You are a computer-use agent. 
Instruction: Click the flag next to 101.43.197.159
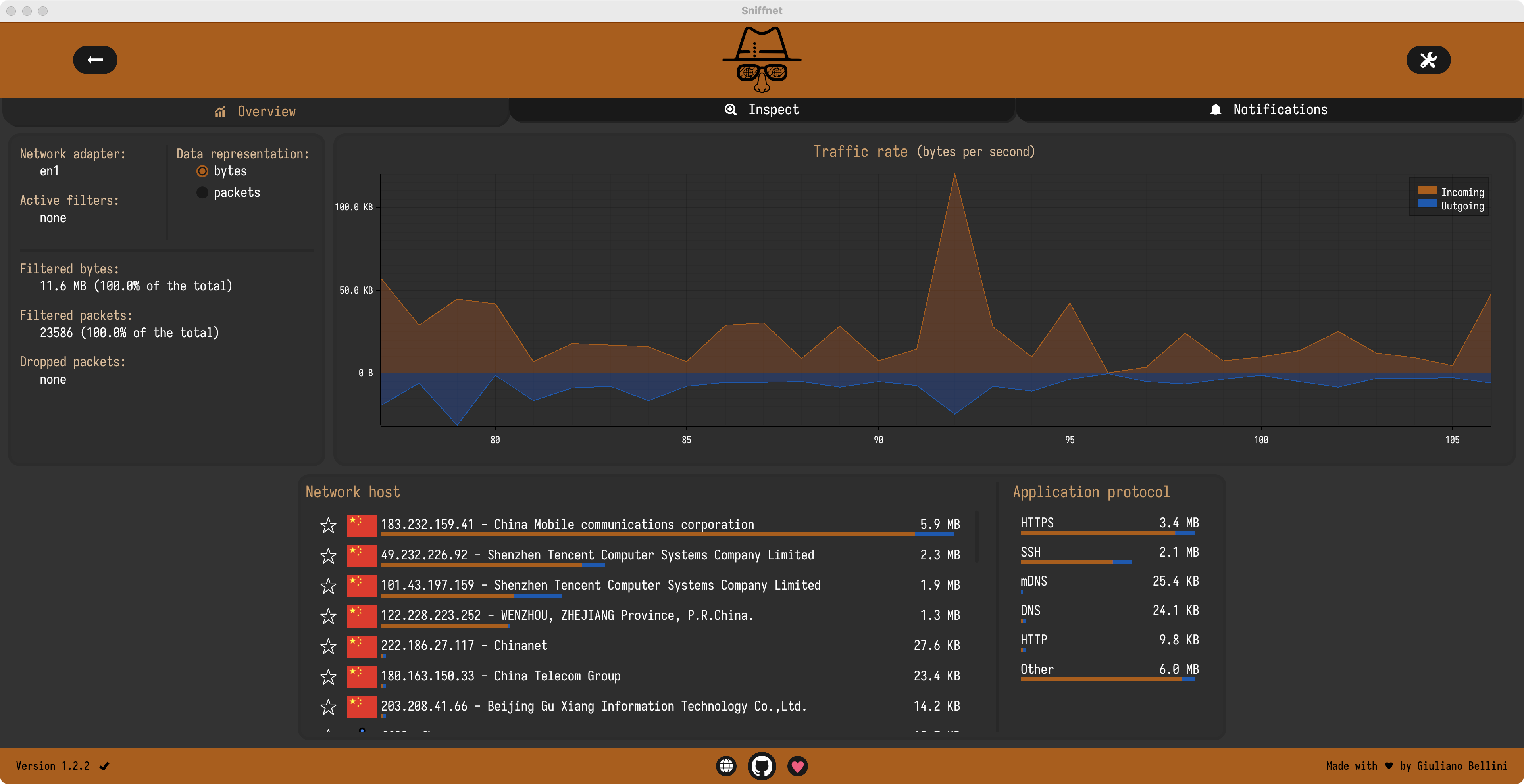(x=362, y=585)
